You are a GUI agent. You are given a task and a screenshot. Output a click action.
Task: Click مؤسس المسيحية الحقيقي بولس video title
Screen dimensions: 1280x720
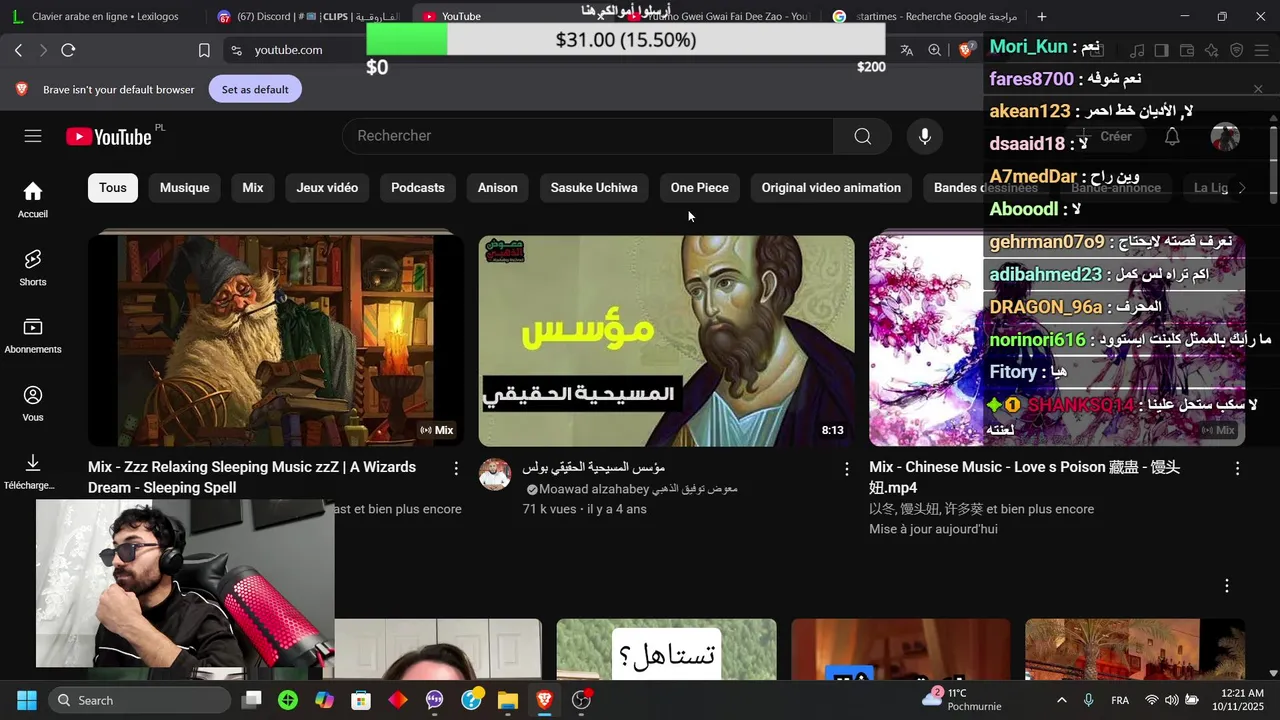(594, 467)
